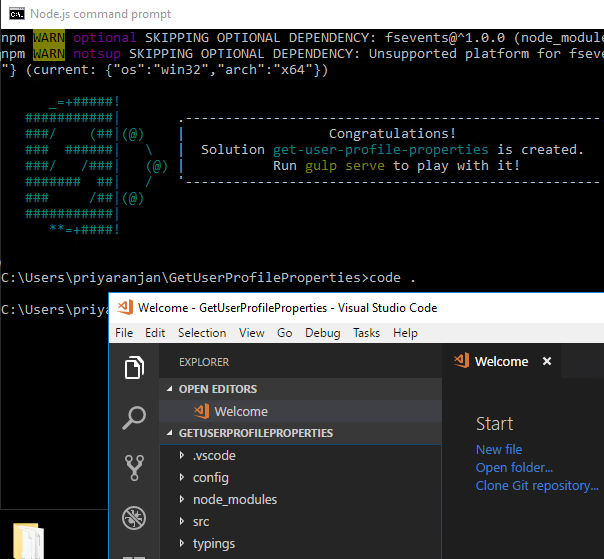Click the VS Code window title text
This screenshot has height=559, width=604.
[287, 307]
